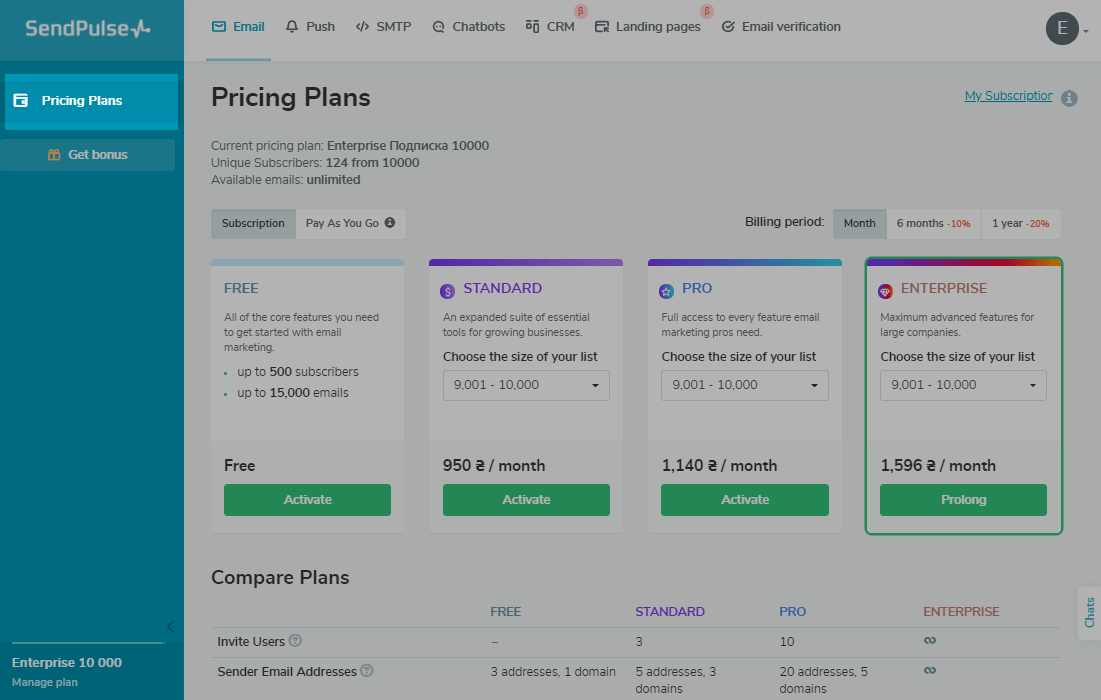Viewport: 1101px width, 700px height.
Task: Select the 6 months billing period
Action: click(934, 223)
